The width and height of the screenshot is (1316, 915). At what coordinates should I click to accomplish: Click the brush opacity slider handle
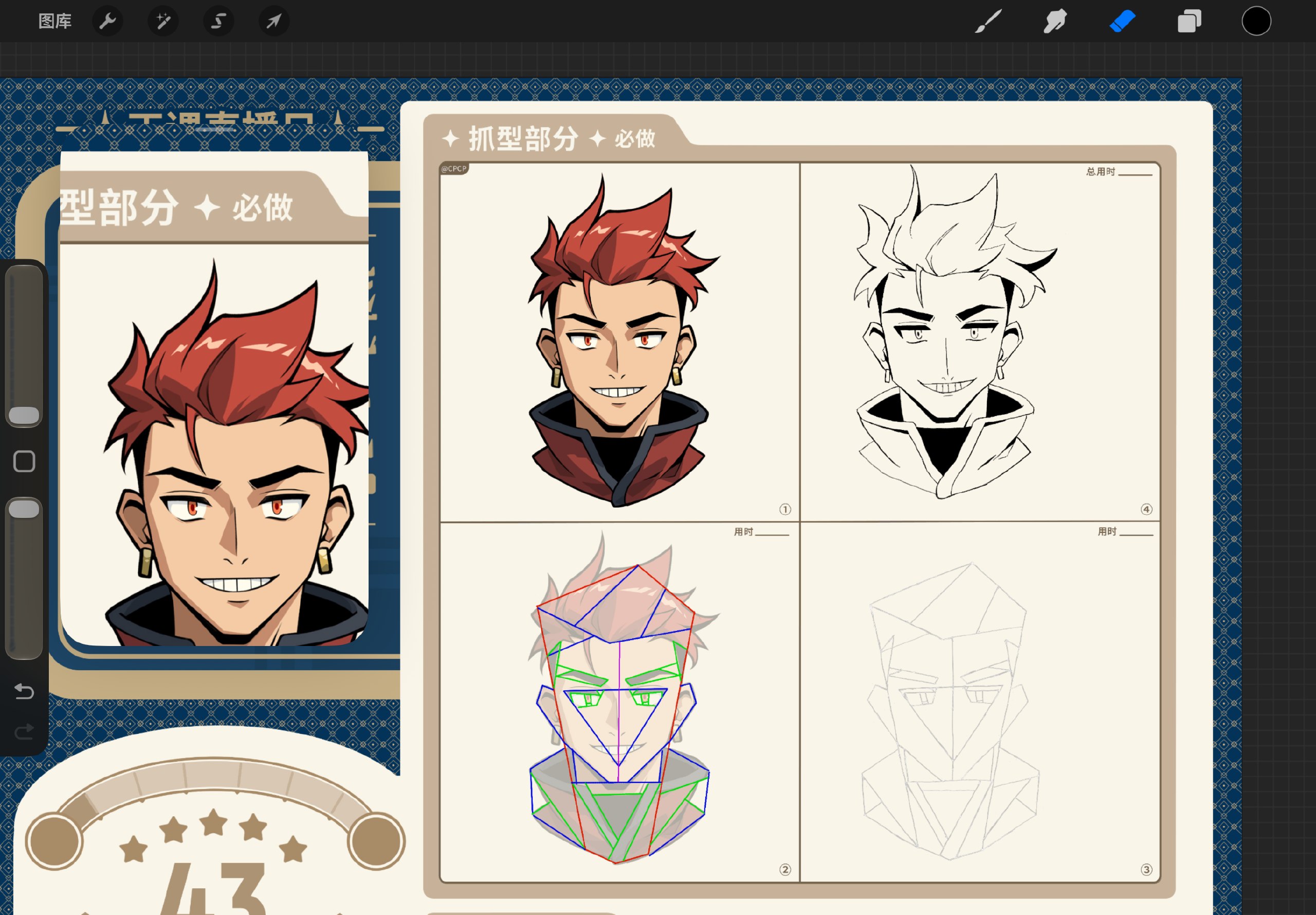coord(24,509)
